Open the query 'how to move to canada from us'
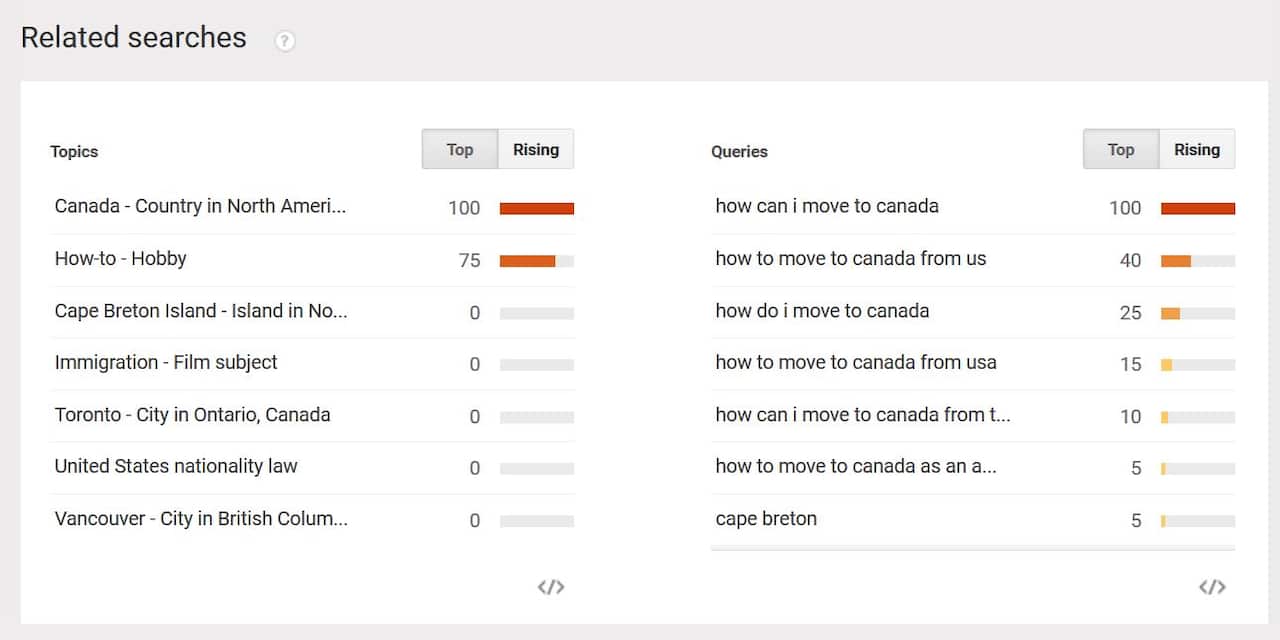This screenshot has height=640, width=1280. [x=850, y=258]
